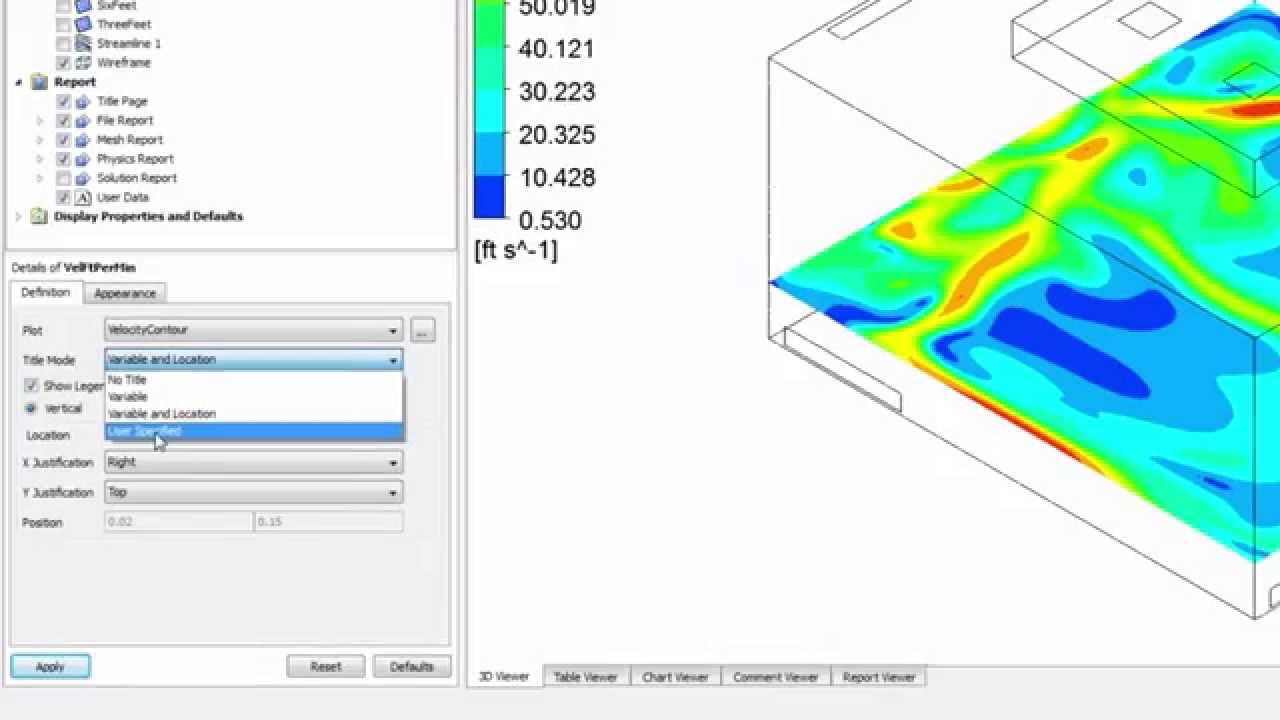Image resolution: width=1280 pixels, height=720 pixels.
Task: Click the Wireframe icon in tree
Action: pyautogui.click(x=83, y=62)
